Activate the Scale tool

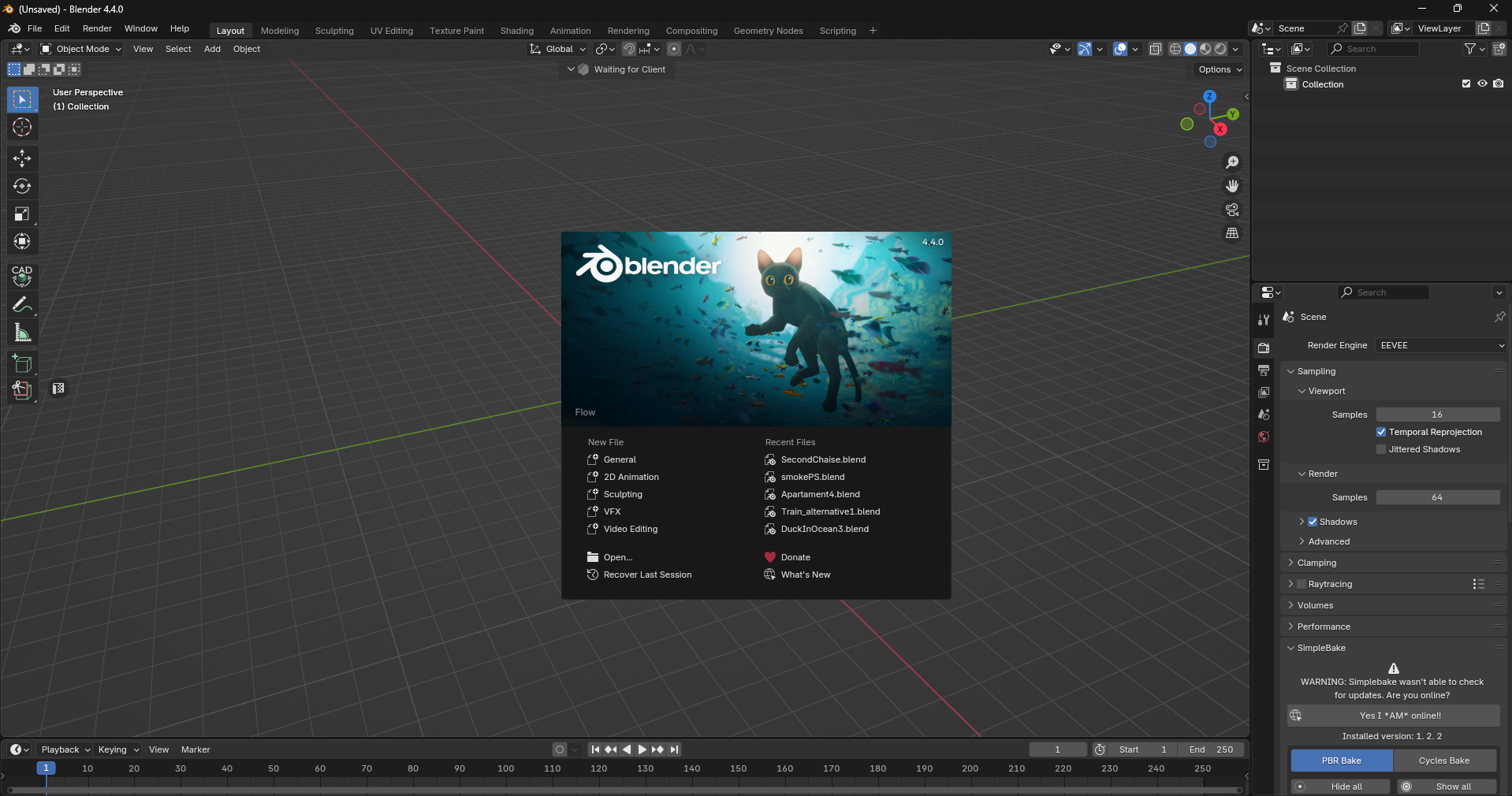tap(22, 214)
